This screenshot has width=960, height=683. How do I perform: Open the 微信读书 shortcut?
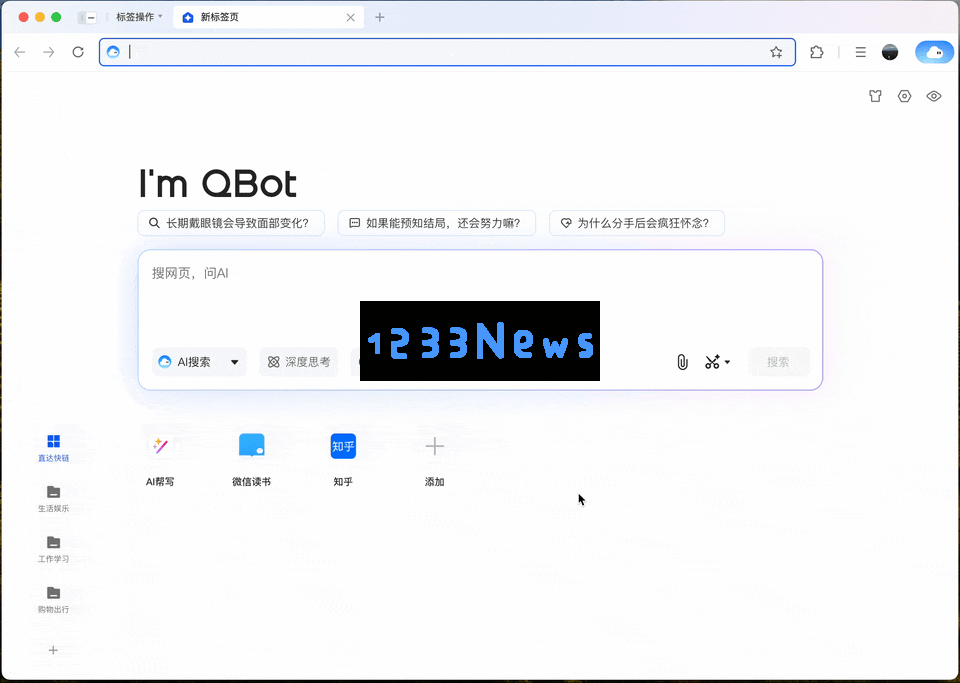click(x=252, y=460)
